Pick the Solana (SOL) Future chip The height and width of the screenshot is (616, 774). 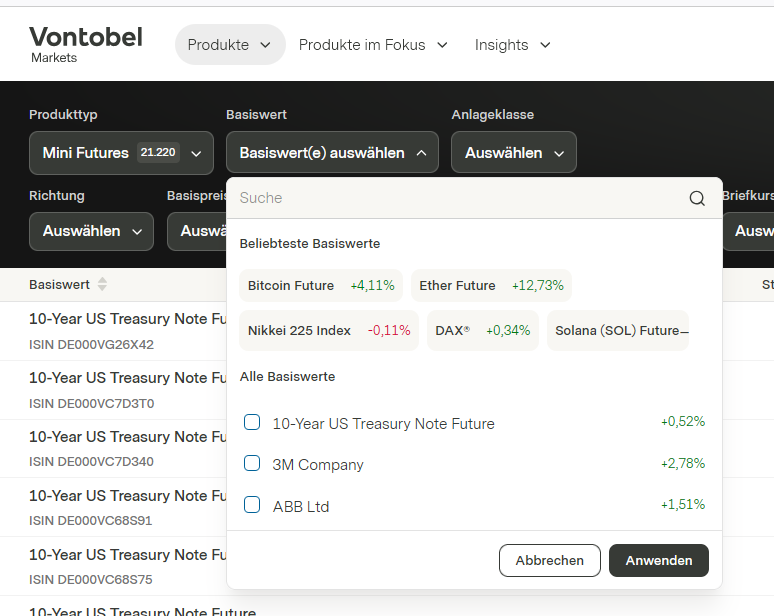617,331
